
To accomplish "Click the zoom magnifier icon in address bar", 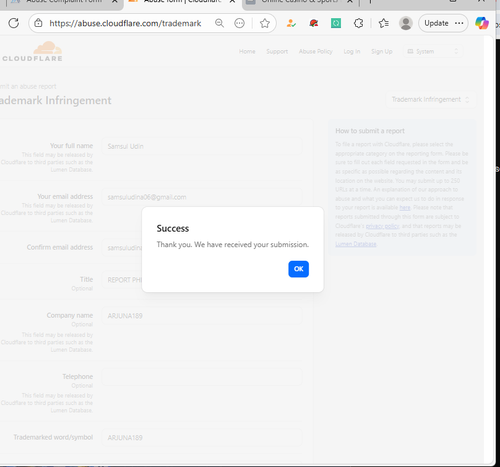I will pyautogui.click(x=219, y=23).
